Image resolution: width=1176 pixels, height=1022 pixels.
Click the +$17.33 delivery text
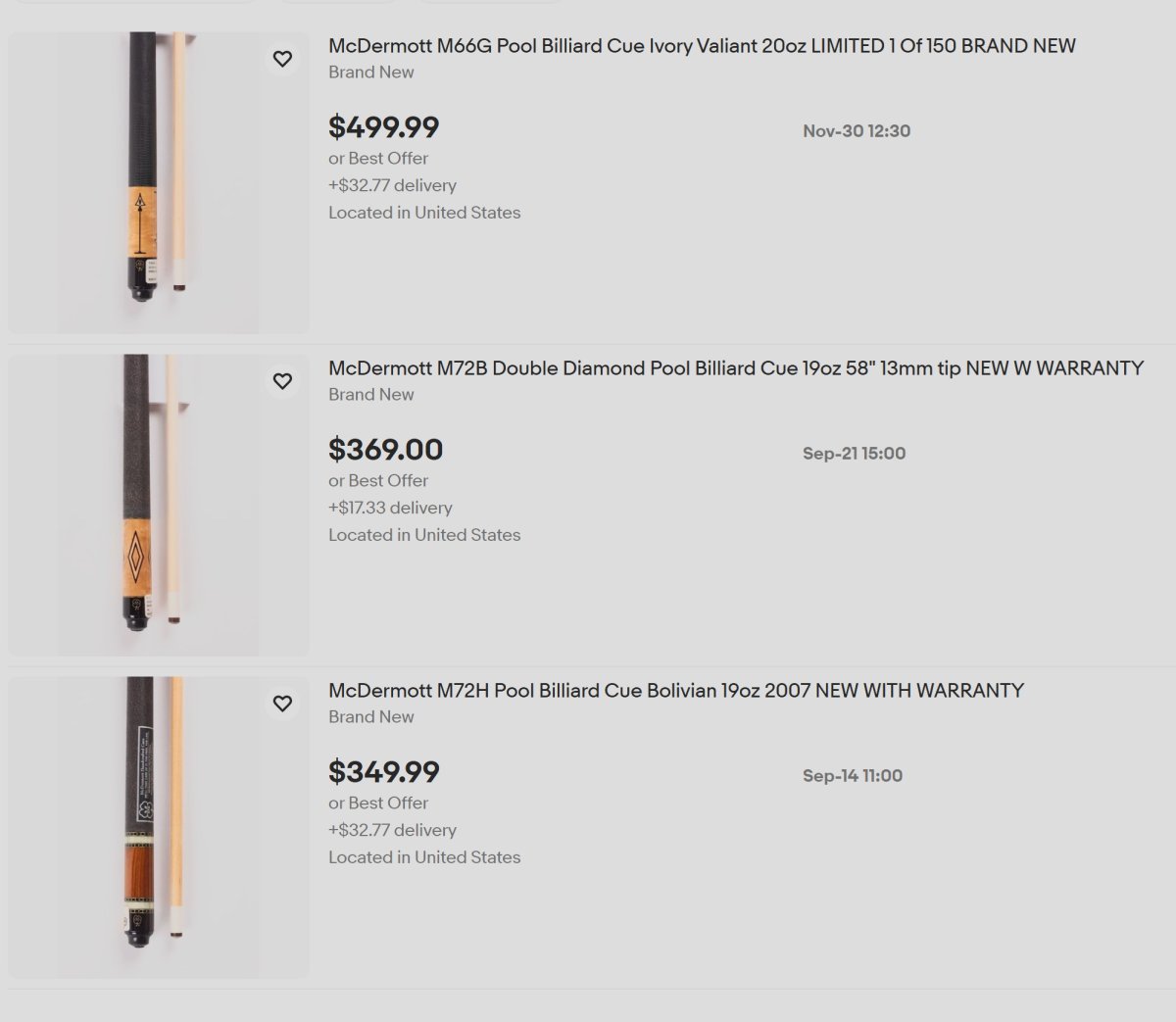click(390, 508)
